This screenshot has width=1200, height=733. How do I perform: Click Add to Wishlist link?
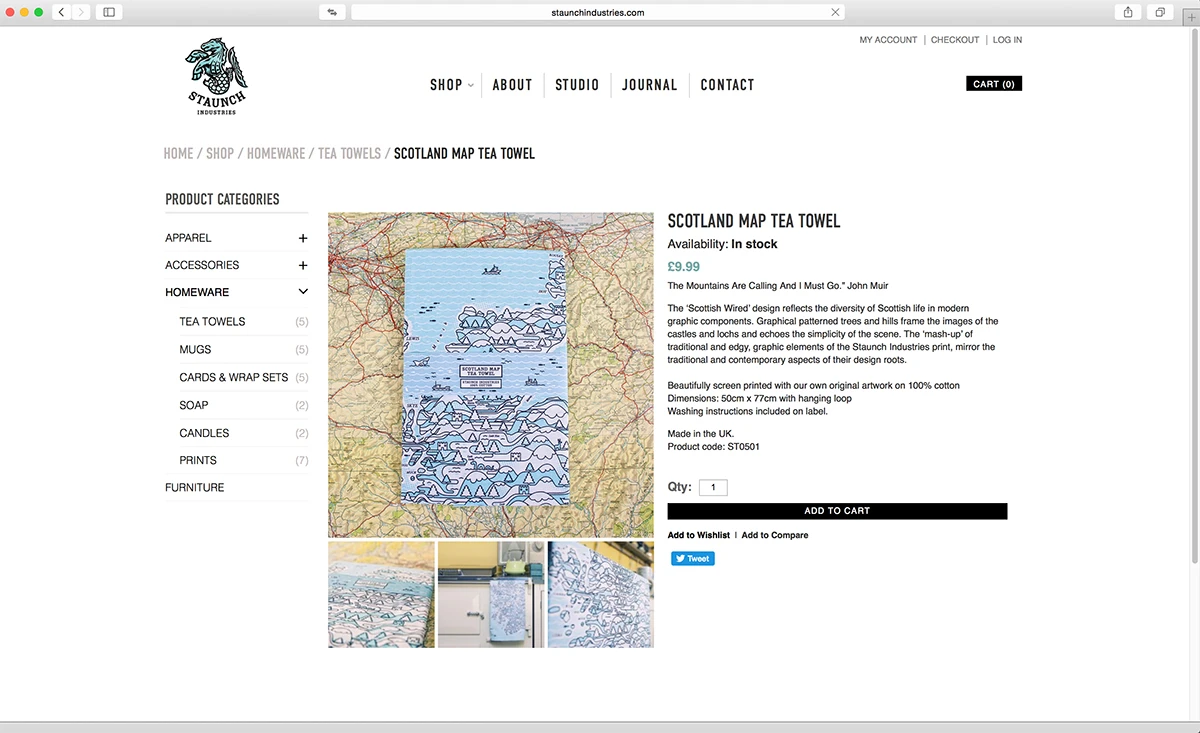point(698,535)
